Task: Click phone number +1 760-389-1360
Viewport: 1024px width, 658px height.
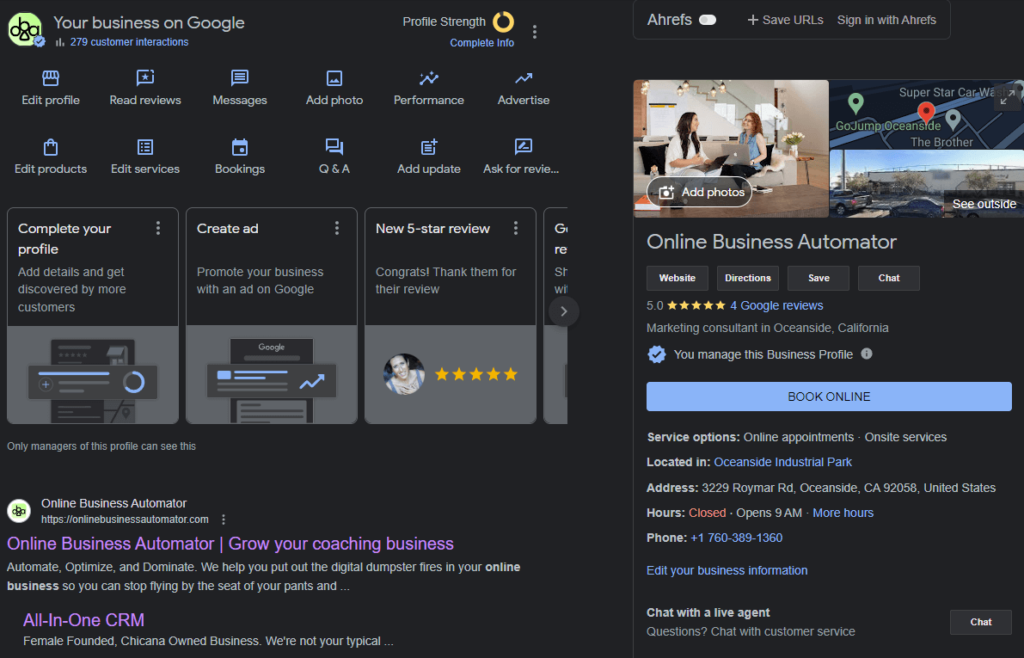Action: click(x=736, y=538)
